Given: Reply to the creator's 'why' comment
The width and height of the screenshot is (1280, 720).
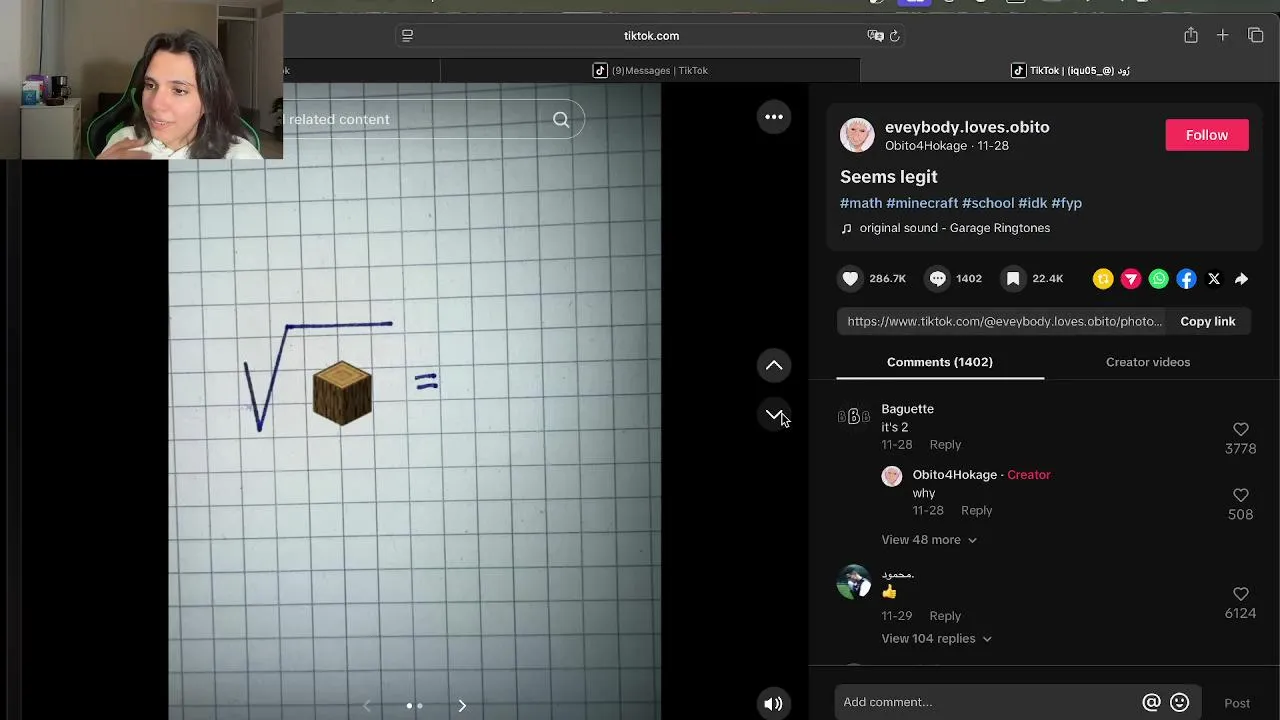Looking at the screenshot, I should pos(977,511).
